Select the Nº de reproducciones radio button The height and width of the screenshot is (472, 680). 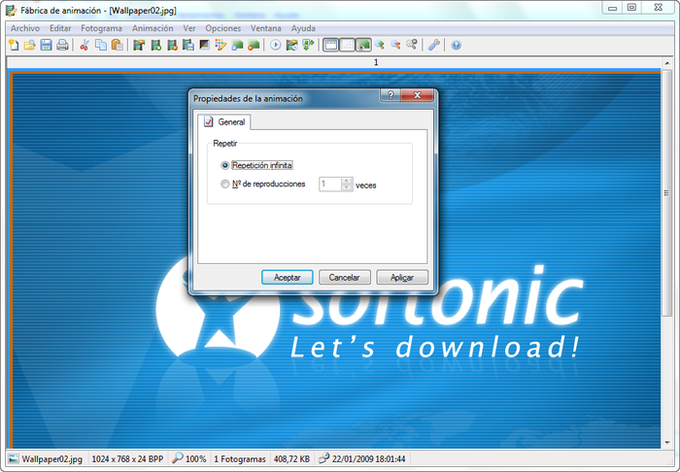click(x=225, y=184)
